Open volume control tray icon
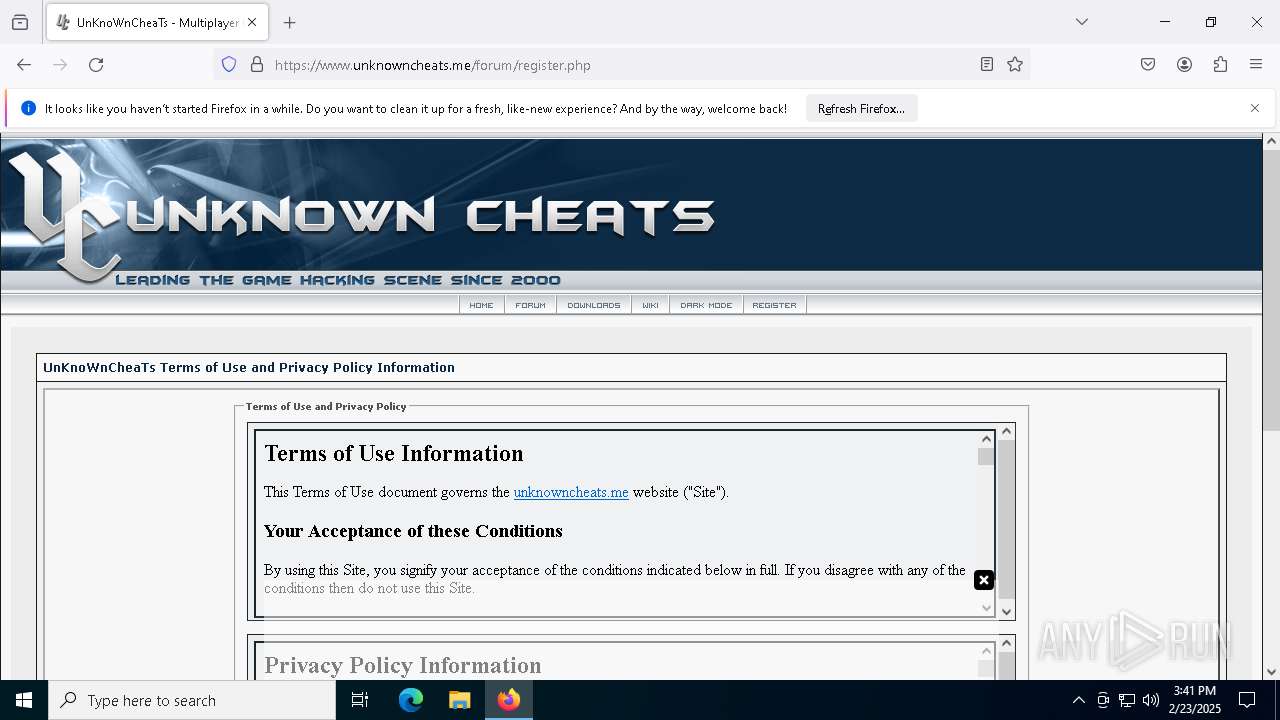 click(x=1151, y=700)
